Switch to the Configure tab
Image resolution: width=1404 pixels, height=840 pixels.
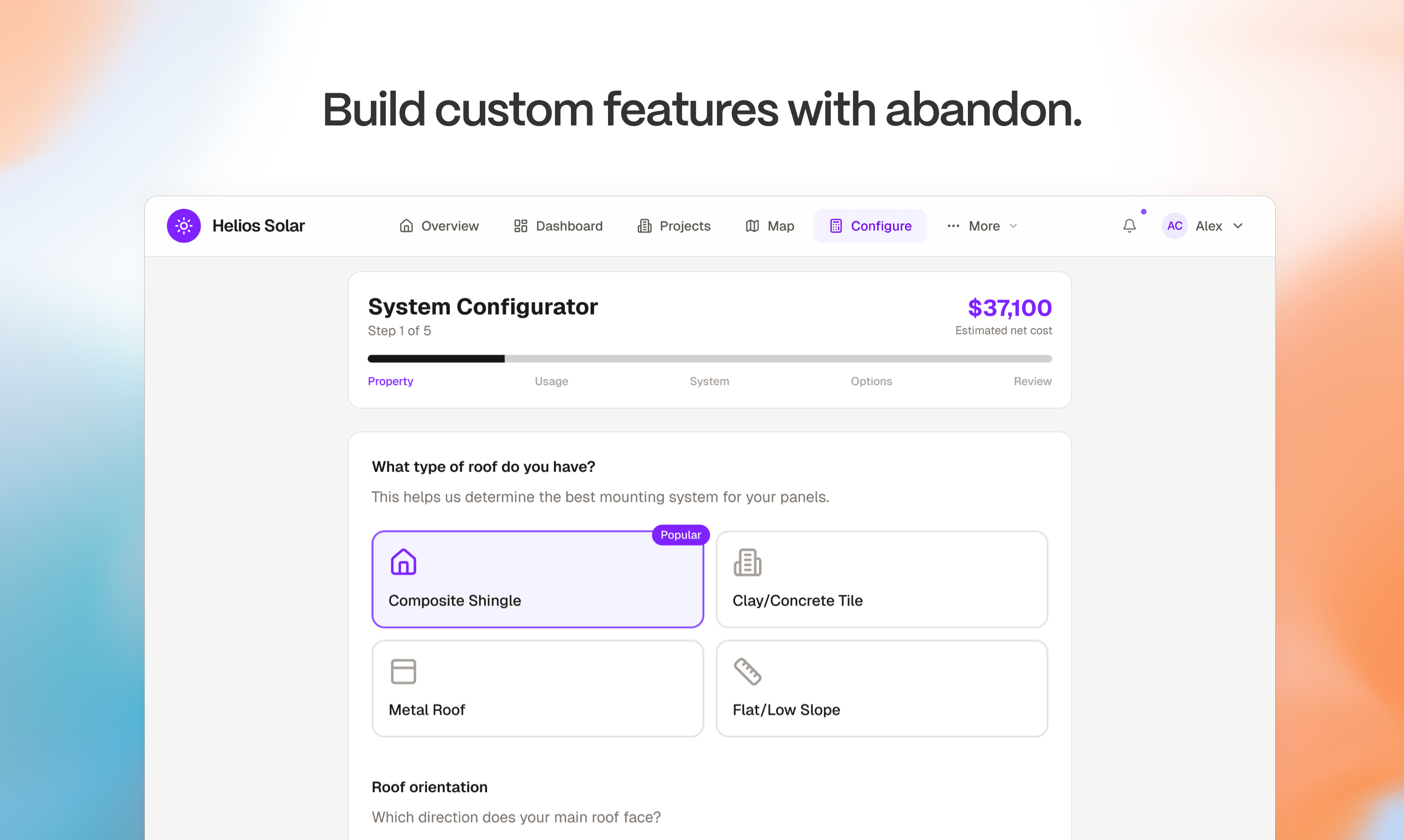[x=870, y=225]
